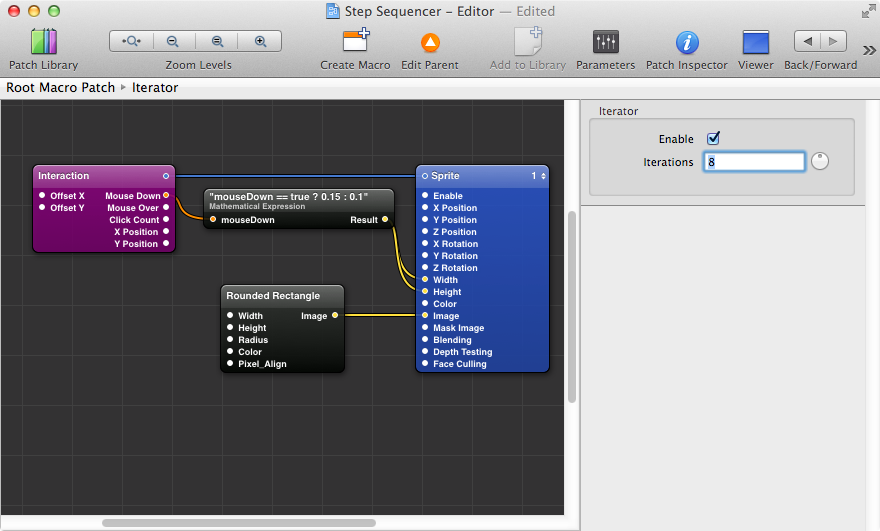Image resolution: width=880 pixels, height=531 pixels.
Task: Select Interaction patch title
Action: [x=63, y=176]
